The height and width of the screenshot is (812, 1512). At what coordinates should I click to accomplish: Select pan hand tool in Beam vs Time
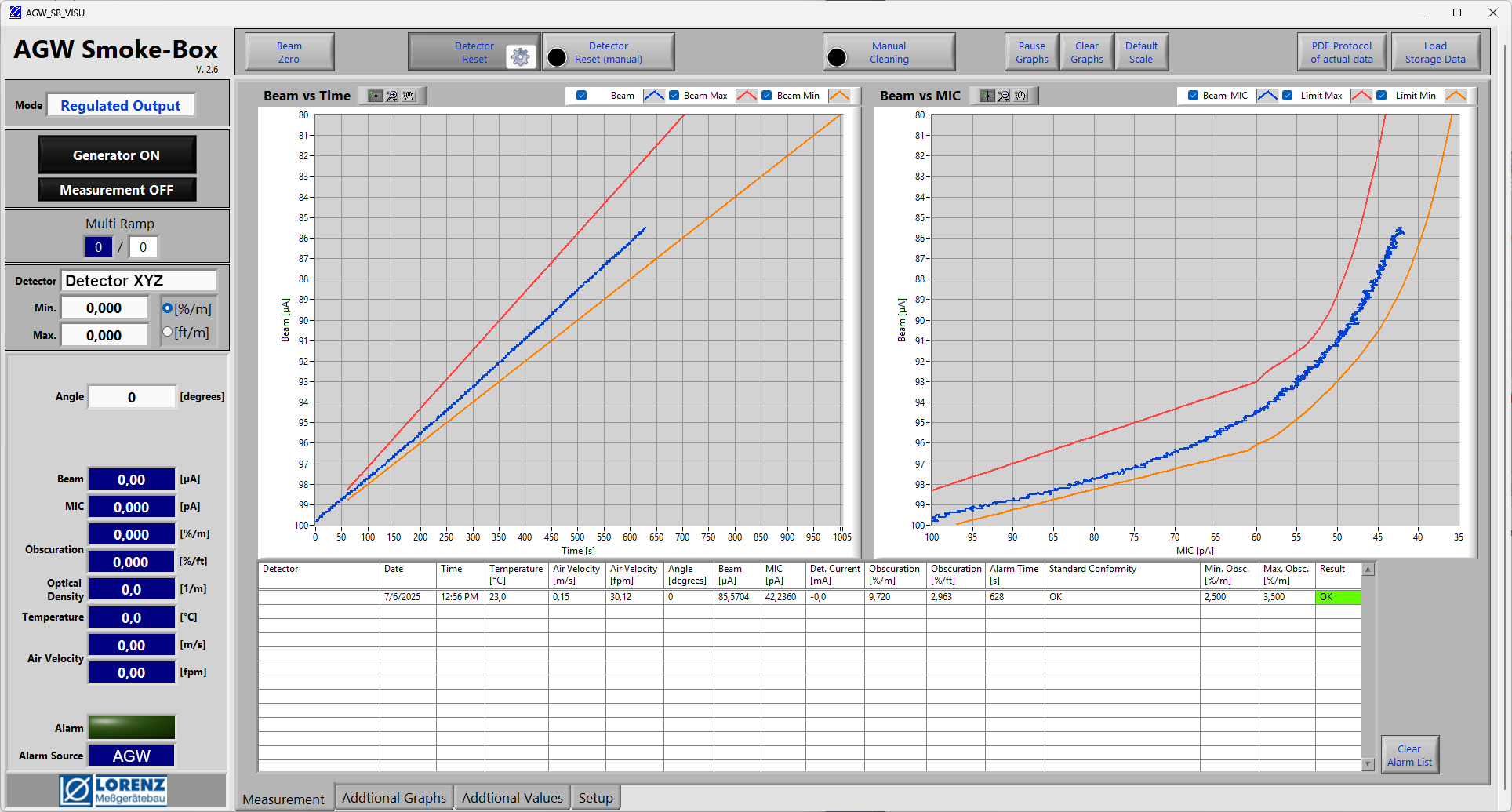(x=409, y=96)
